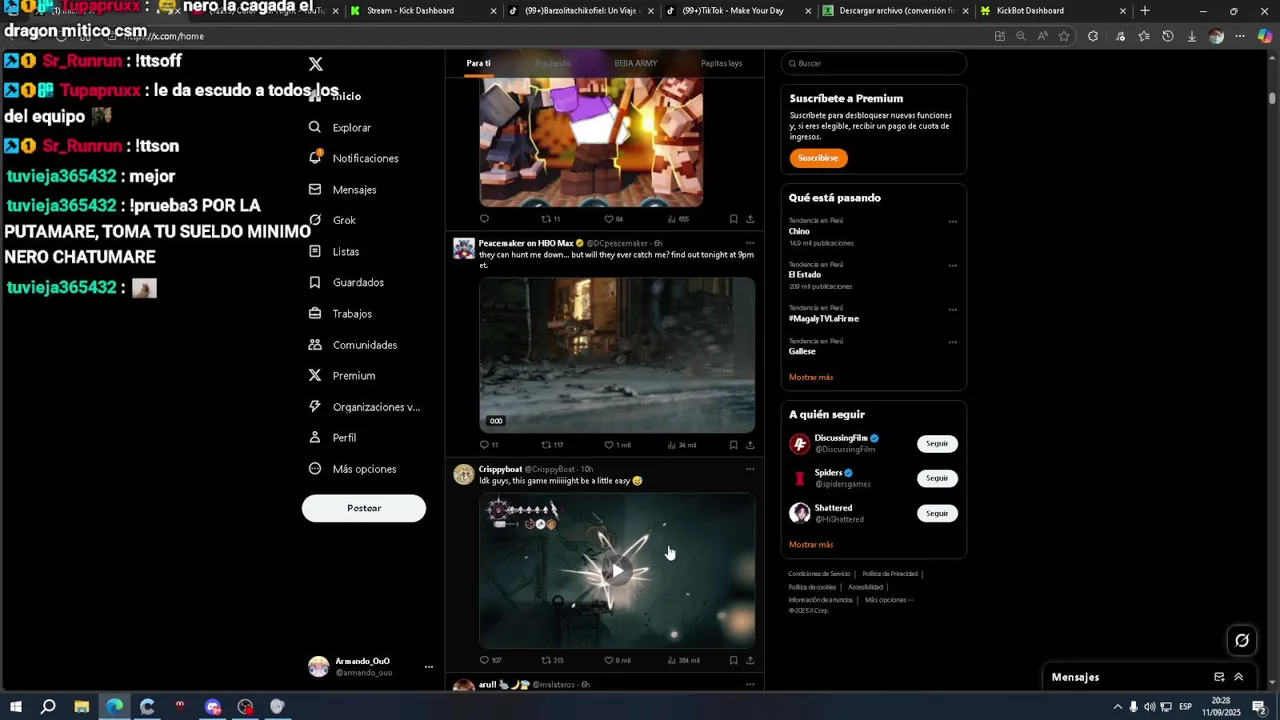
Task: Click the Buscar search field
Action: click(x=874, y=63)
